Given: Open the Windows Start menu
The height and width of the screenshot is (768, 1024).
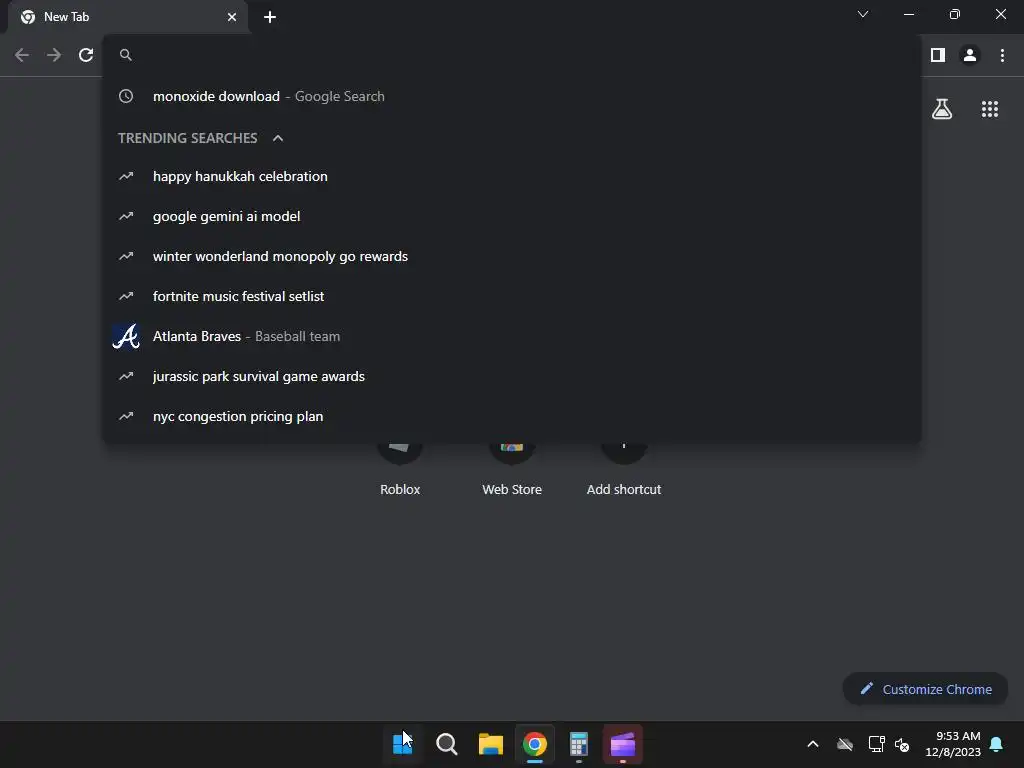Looking at the screenshot, I should 402,744.
